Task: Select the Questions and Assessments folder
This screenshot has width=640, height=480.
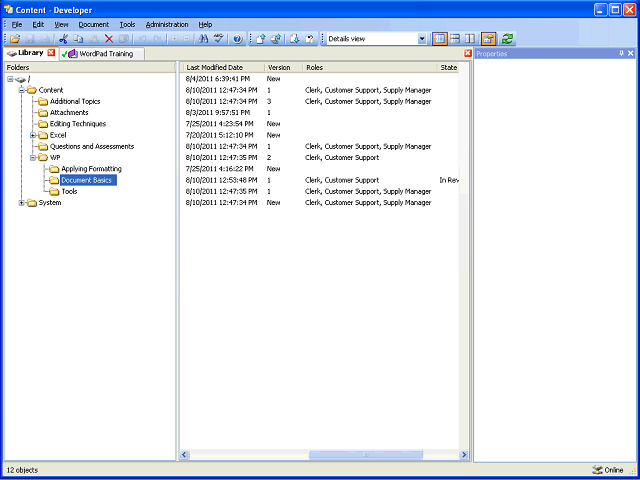Action: 92,147
